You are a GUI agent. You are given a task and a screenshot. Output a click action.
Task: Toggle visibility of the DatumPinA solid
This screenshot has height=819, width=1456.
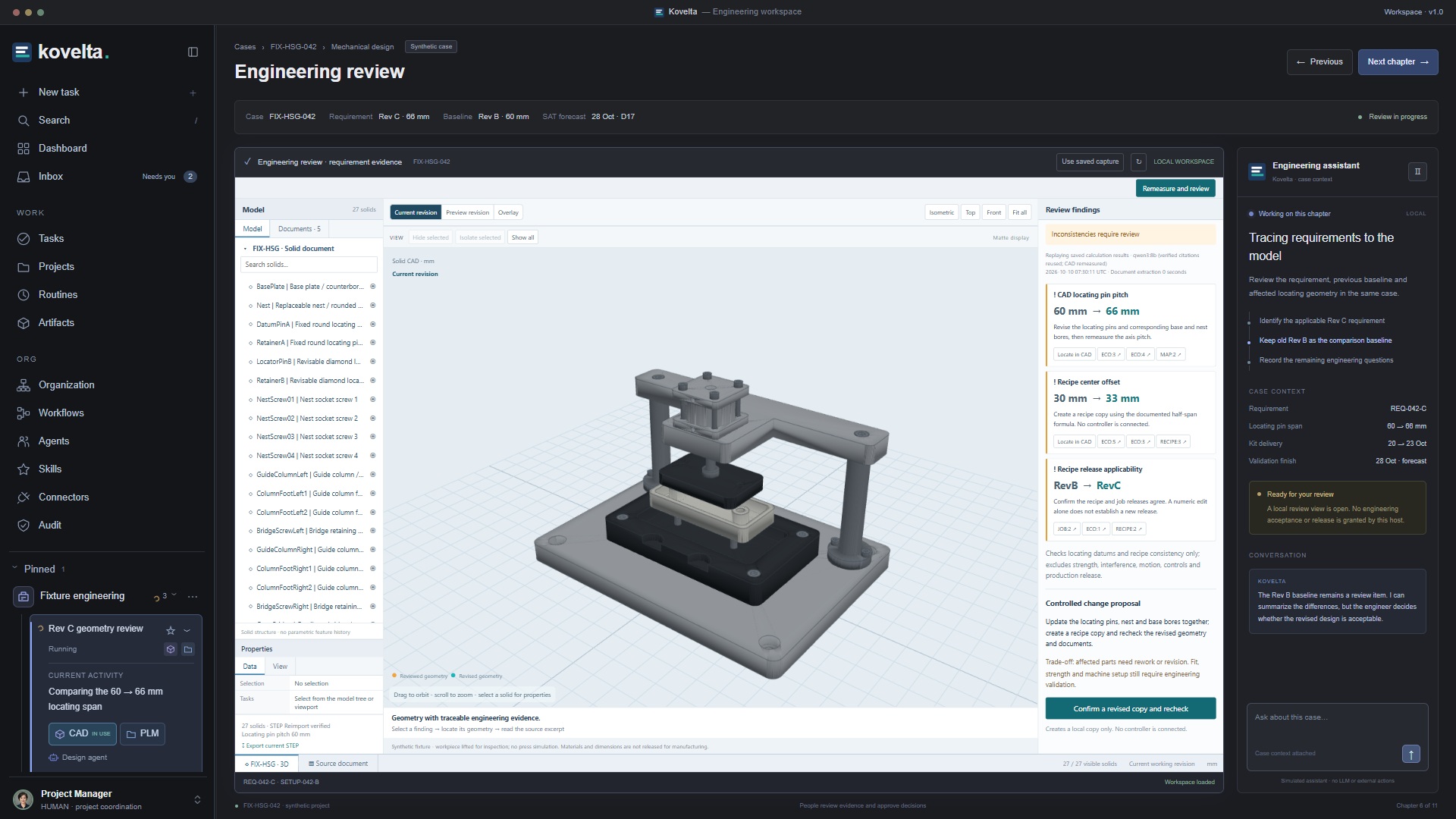tap(372, 325)
